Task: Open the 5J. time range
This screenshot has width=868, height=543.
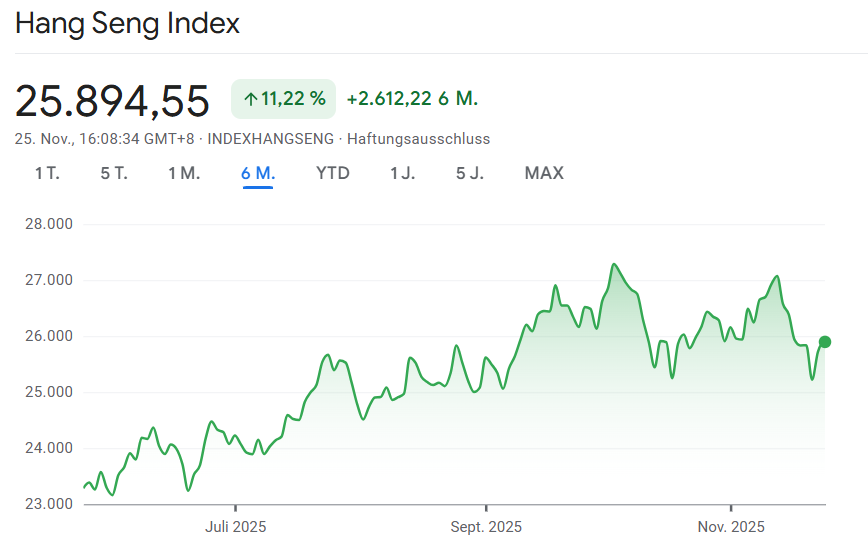Action: (470, 173)
